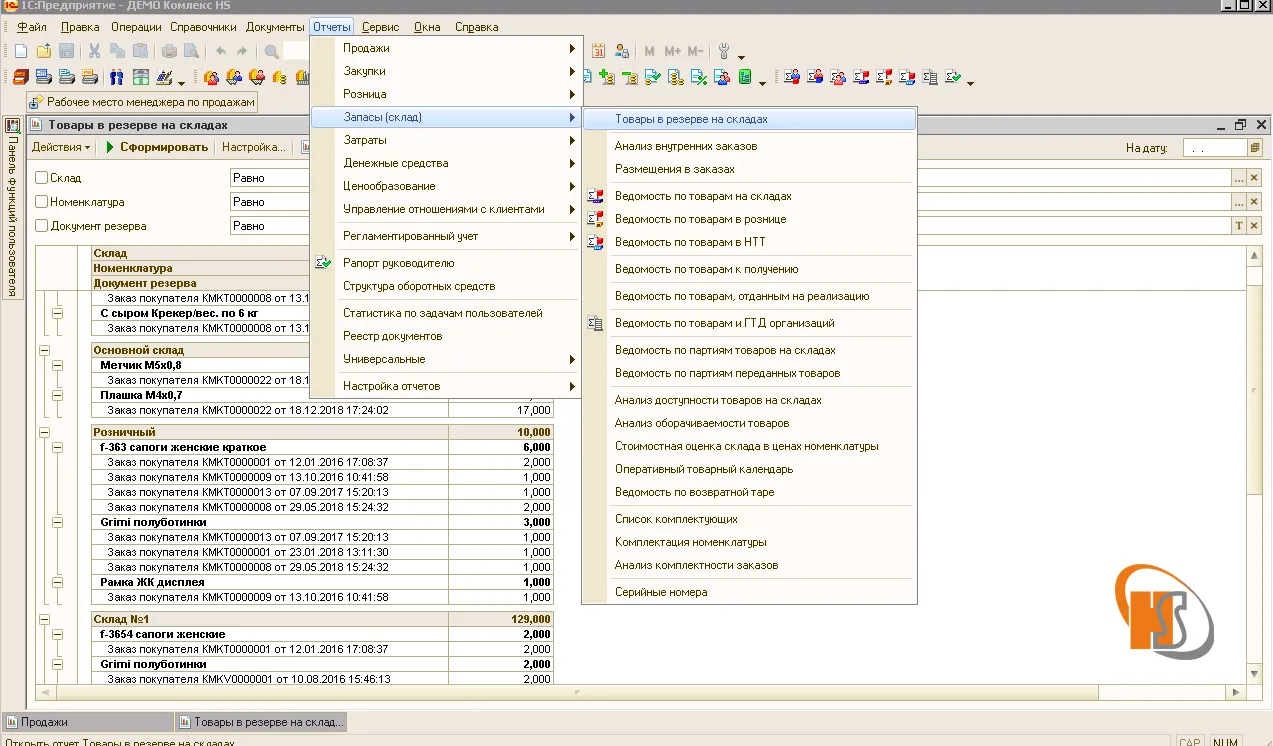Collapse the Склад №1 group

(x=45, y=620)
